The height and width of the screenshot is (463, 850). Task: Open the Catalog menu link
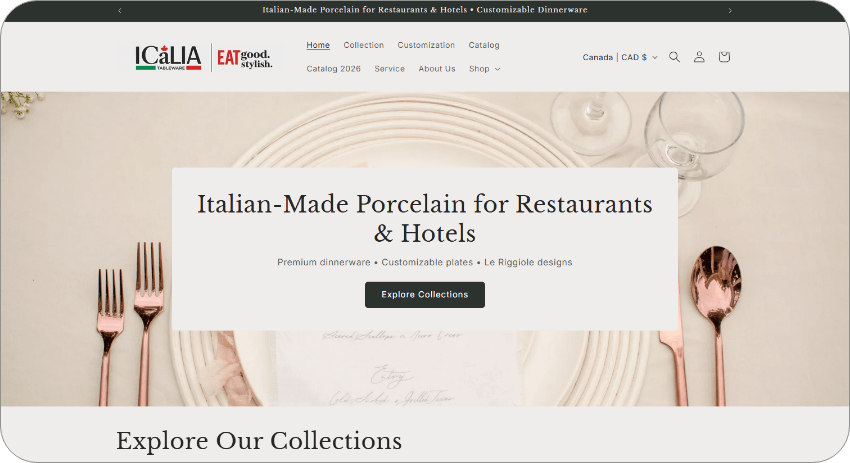pyautogui.click(x=484, y=45)
